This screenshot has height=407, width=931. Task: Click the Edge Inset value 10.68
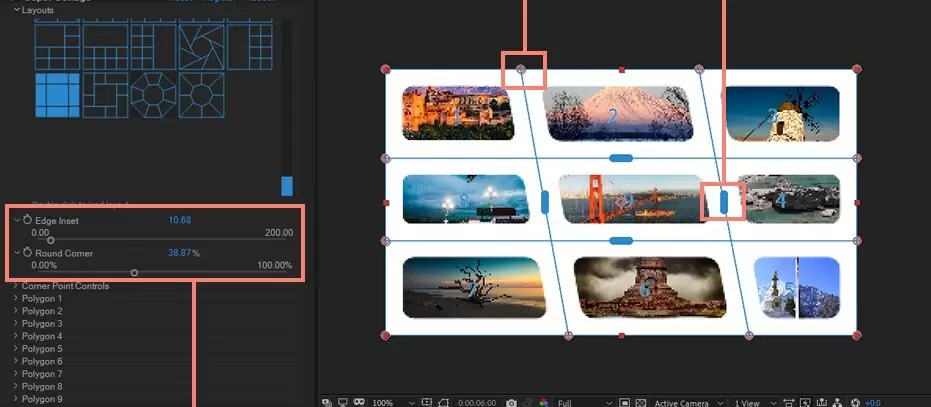[179, 220]
